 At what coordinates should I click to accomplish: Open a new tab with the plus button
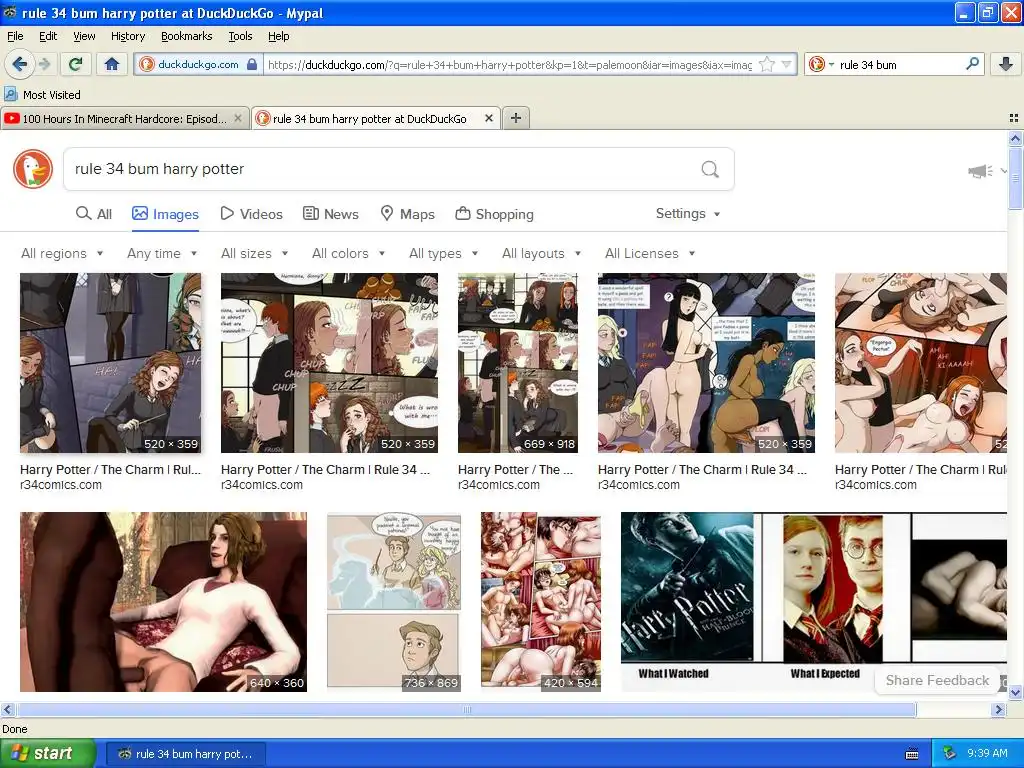516,118
